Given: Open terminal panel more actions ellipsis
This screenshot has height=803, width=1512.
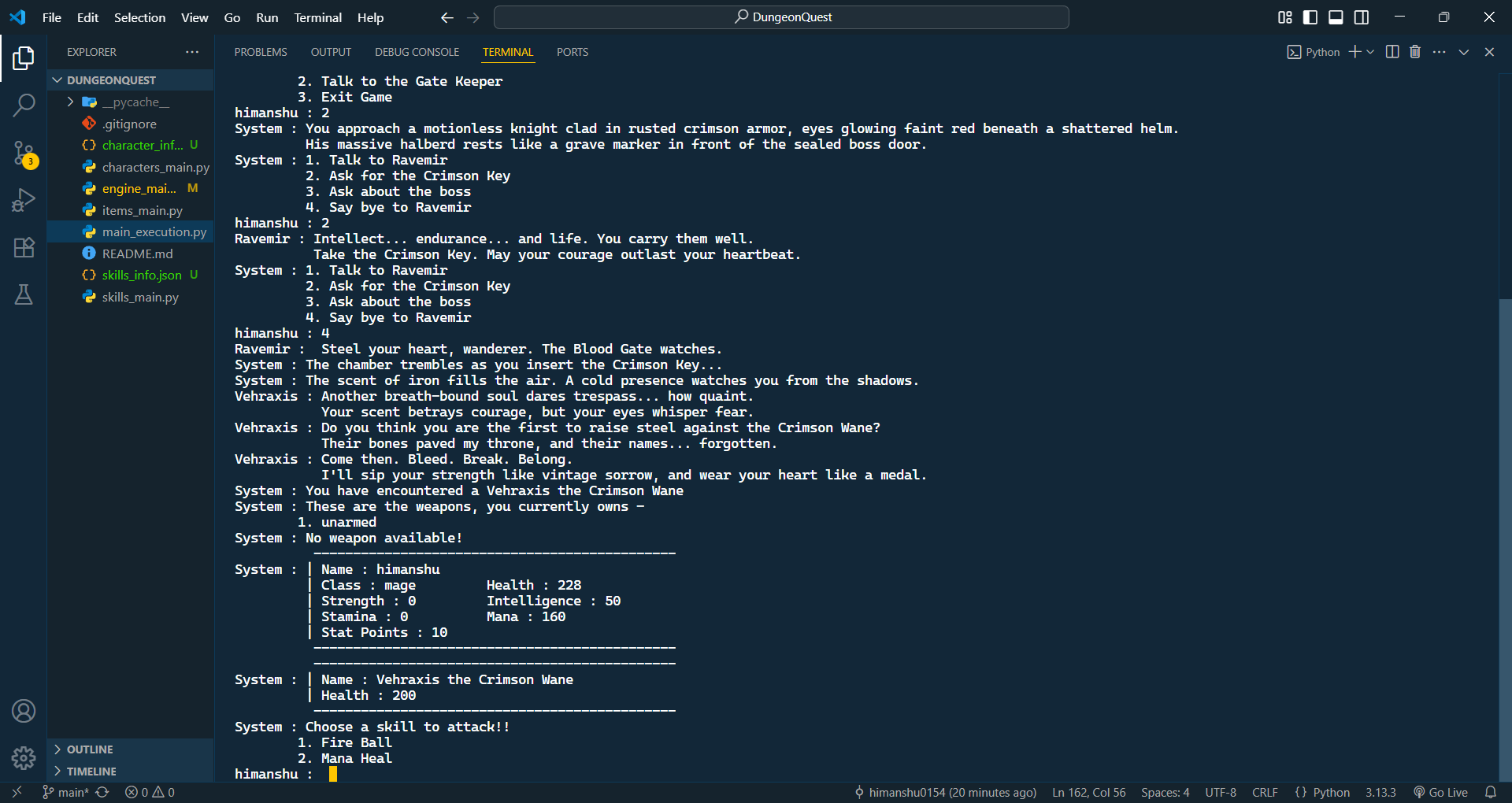Looking at the screenshot, I should pos(1440,52).
